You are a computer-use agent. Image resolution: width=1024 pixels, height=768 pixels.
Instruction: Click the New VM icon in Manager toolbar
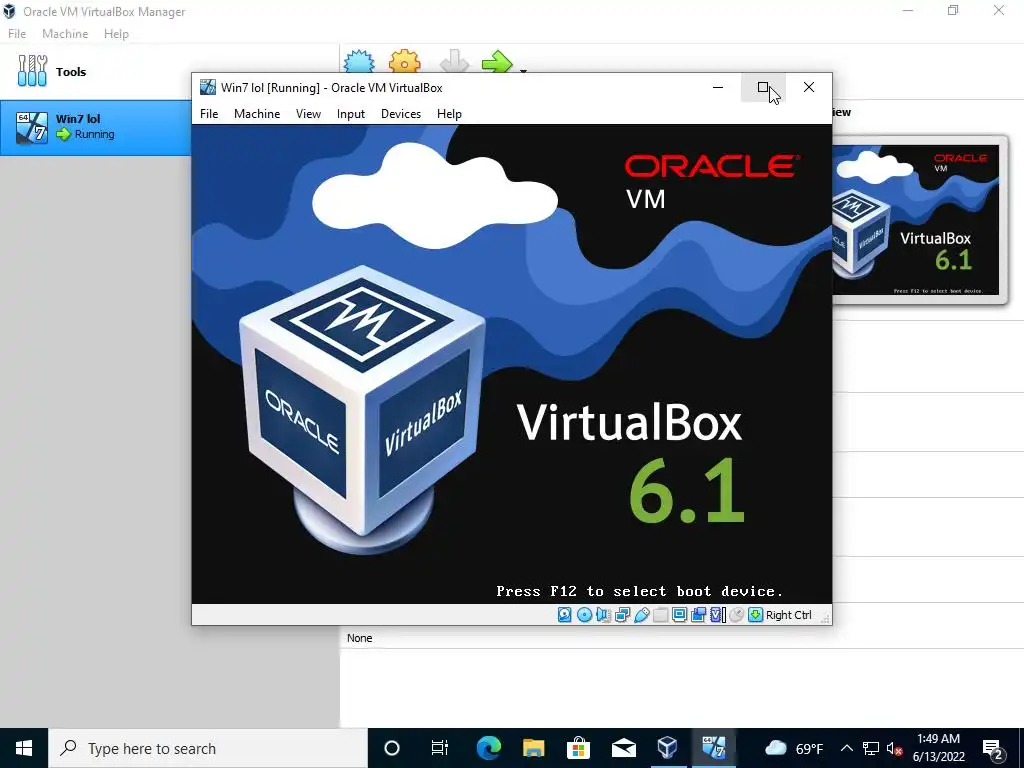[x=359, y=61]
